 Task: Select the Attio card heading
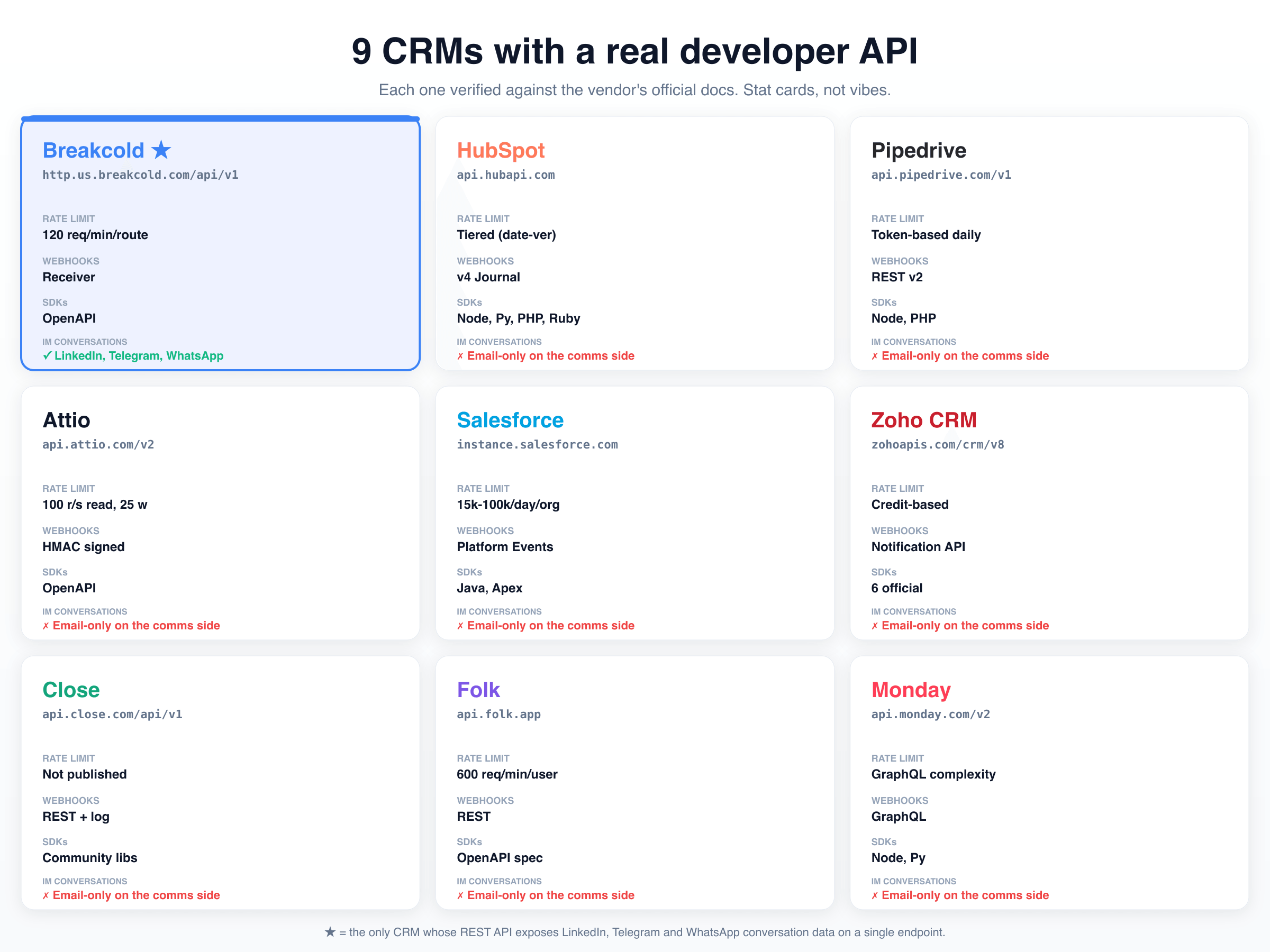(x=66, y=420)
